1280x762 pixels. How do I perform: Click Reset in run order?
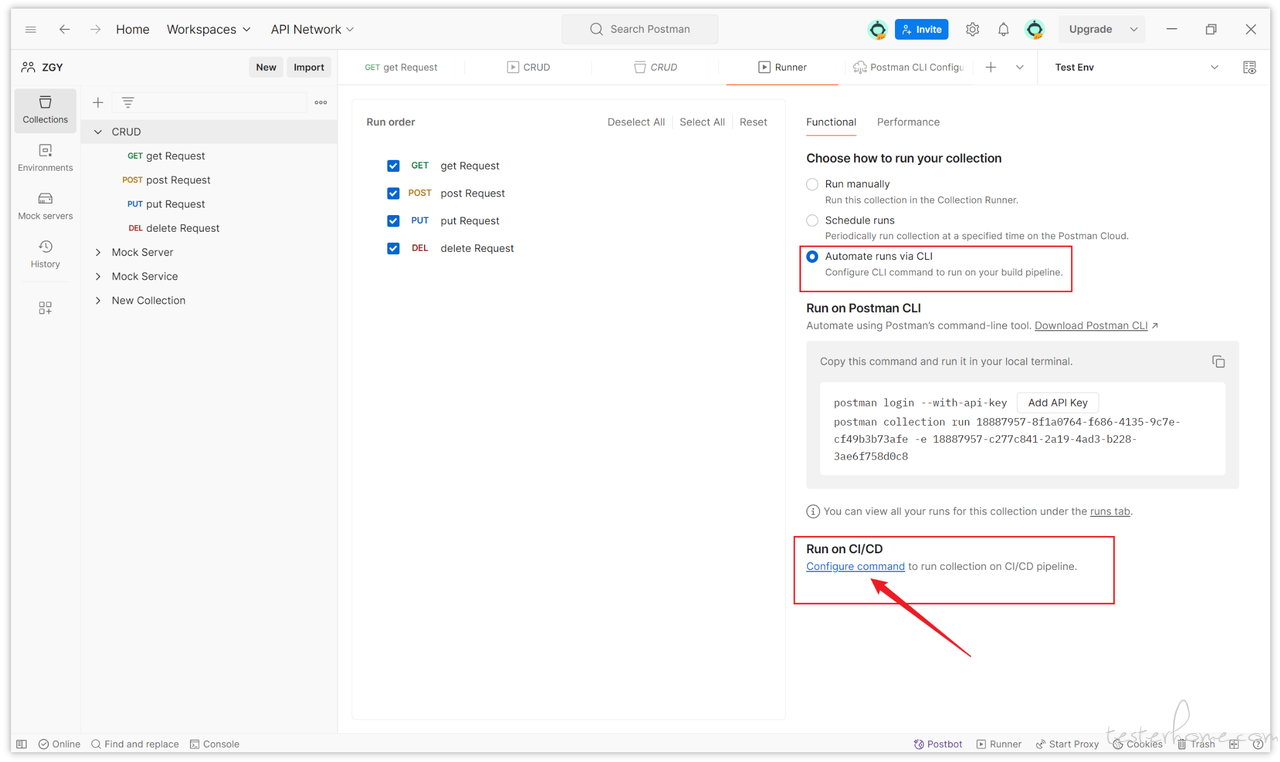753,122
